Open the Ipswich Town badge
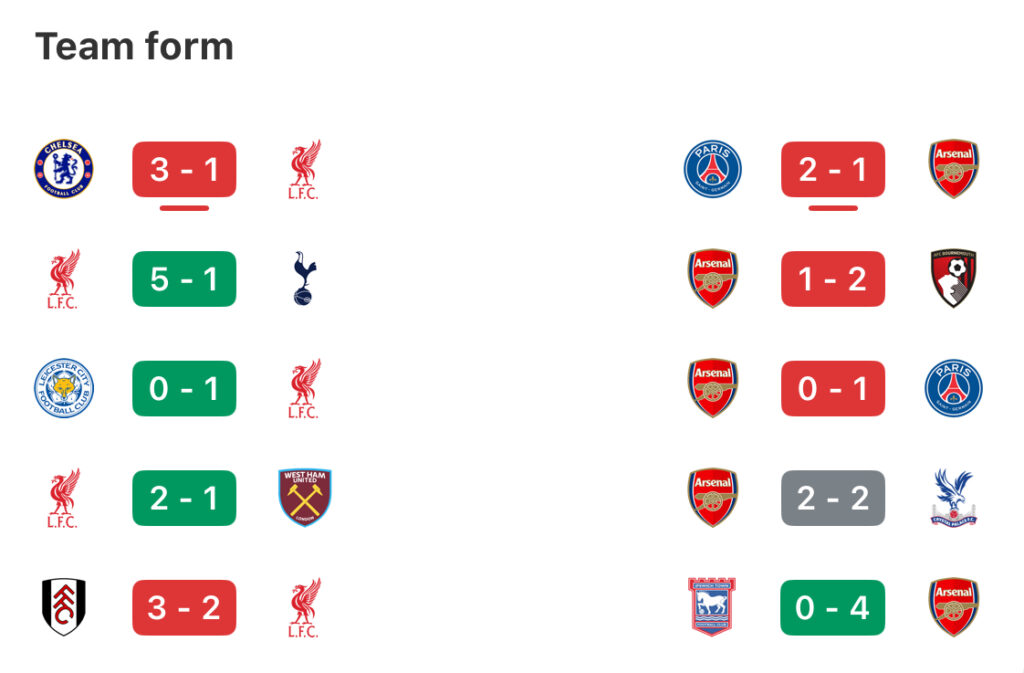The height and width of the screenshot is (673, 1024). pyautogui.click(x=712, y=606)
